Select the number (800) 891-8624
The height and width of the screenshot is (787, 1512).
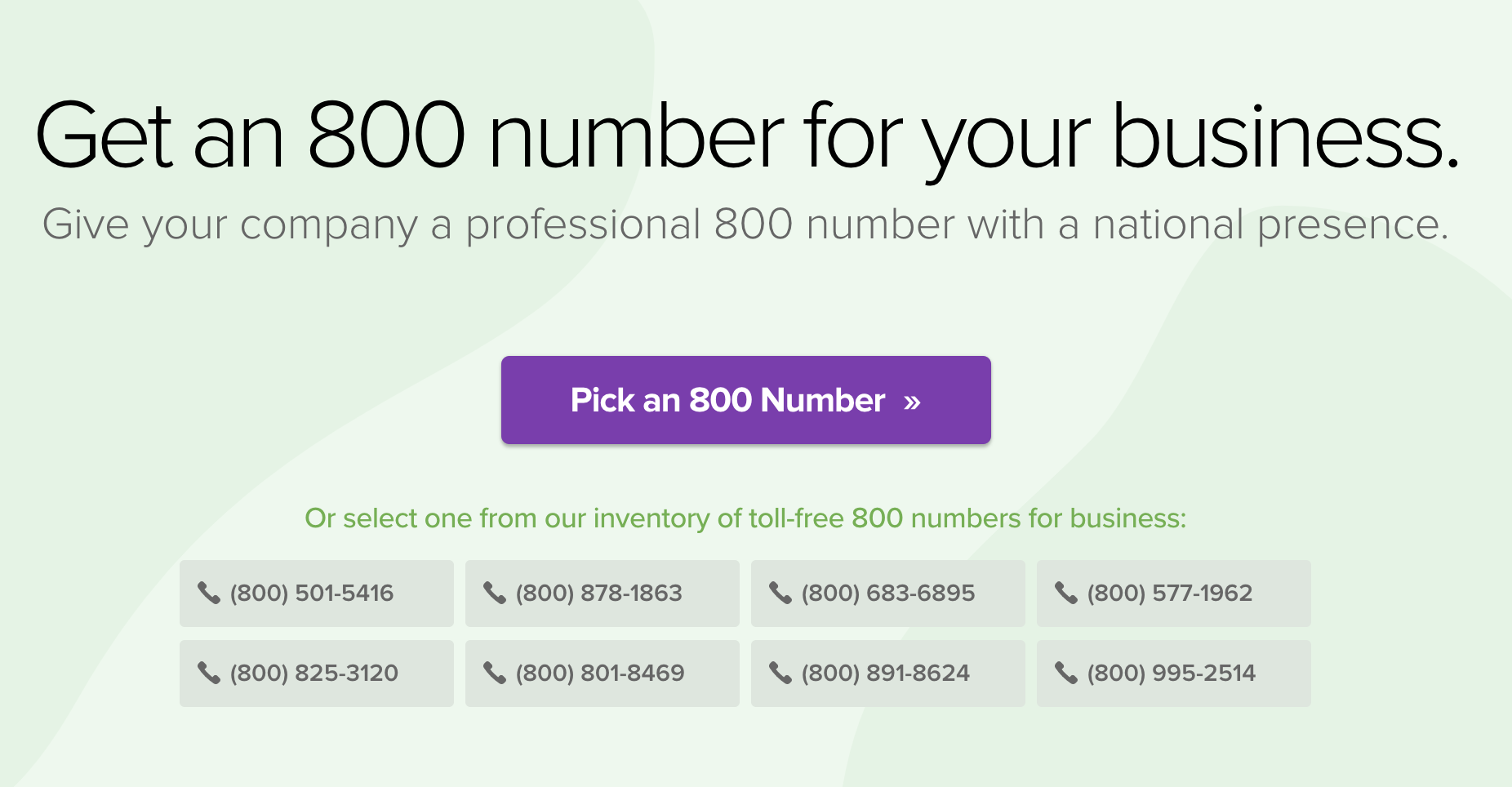pos(888,674)
